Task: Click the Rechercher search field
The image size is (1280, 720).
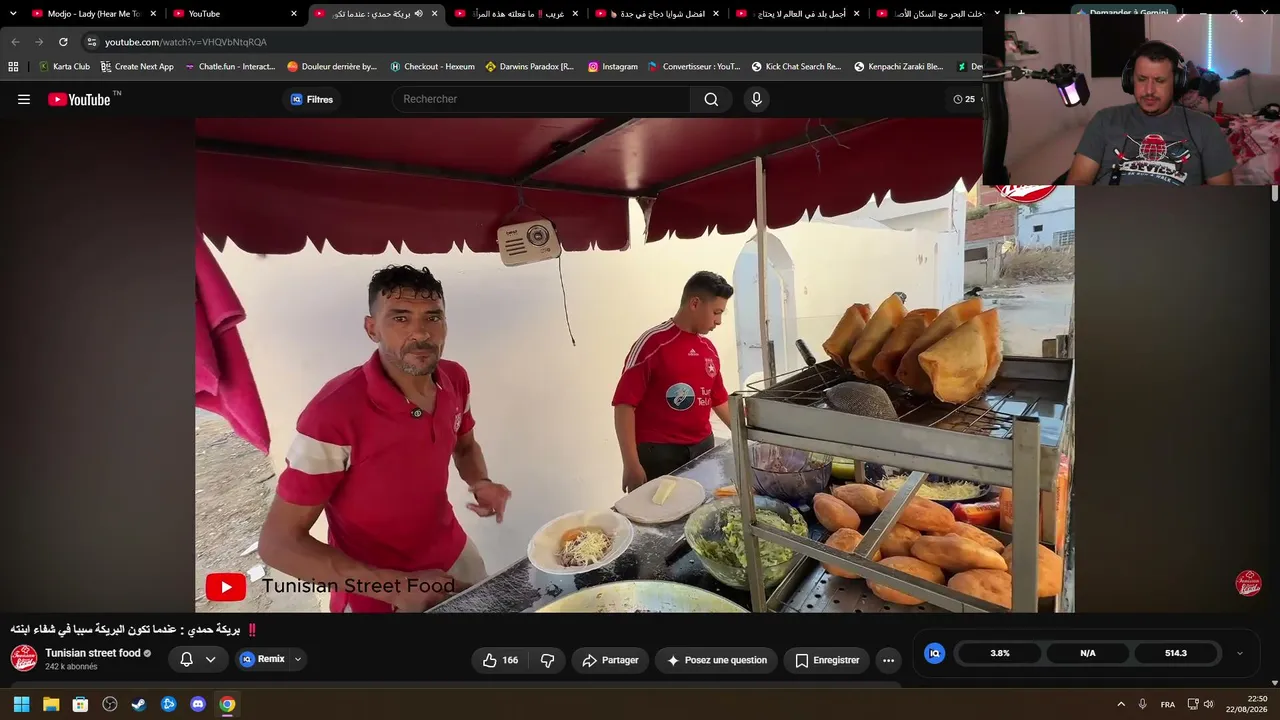Action: click(x=541, y=99)
